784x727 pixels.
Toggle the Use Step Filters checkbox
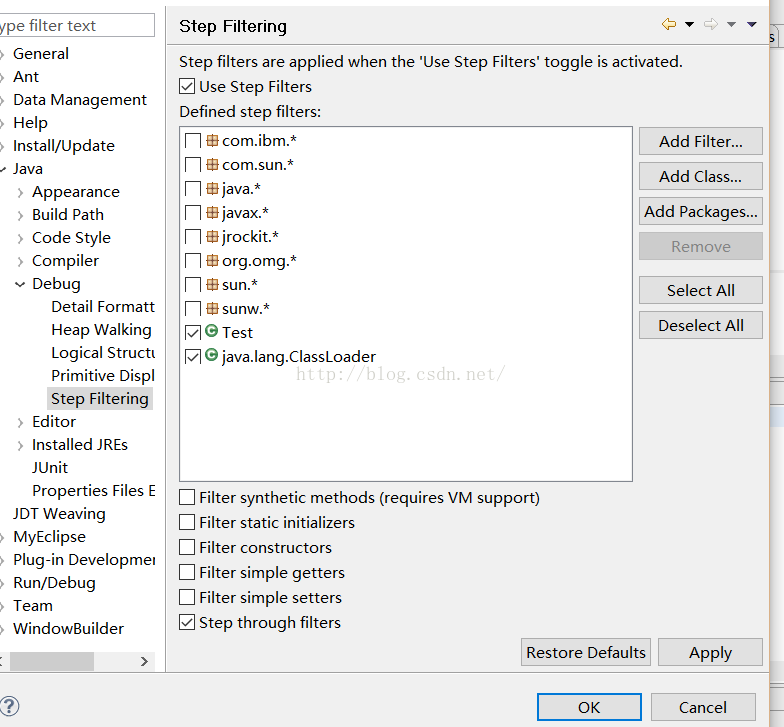187,86
